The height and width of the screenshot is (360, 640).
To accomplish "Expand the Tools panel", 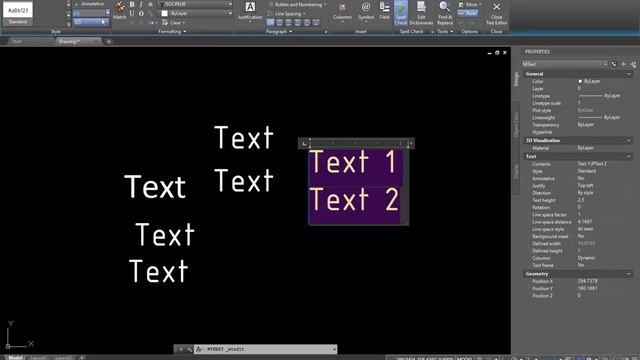I will (x=445, y=31).
